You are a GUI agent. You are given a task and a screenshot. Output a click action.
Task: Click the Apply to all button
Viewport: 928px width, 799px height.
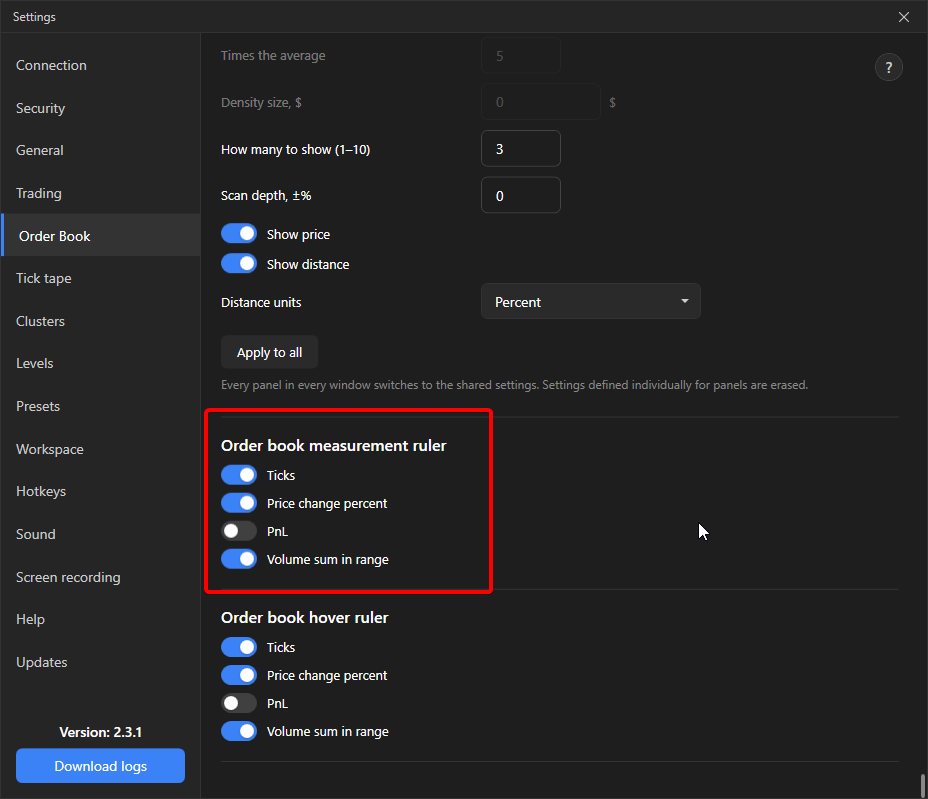click(x=269, y=352)
